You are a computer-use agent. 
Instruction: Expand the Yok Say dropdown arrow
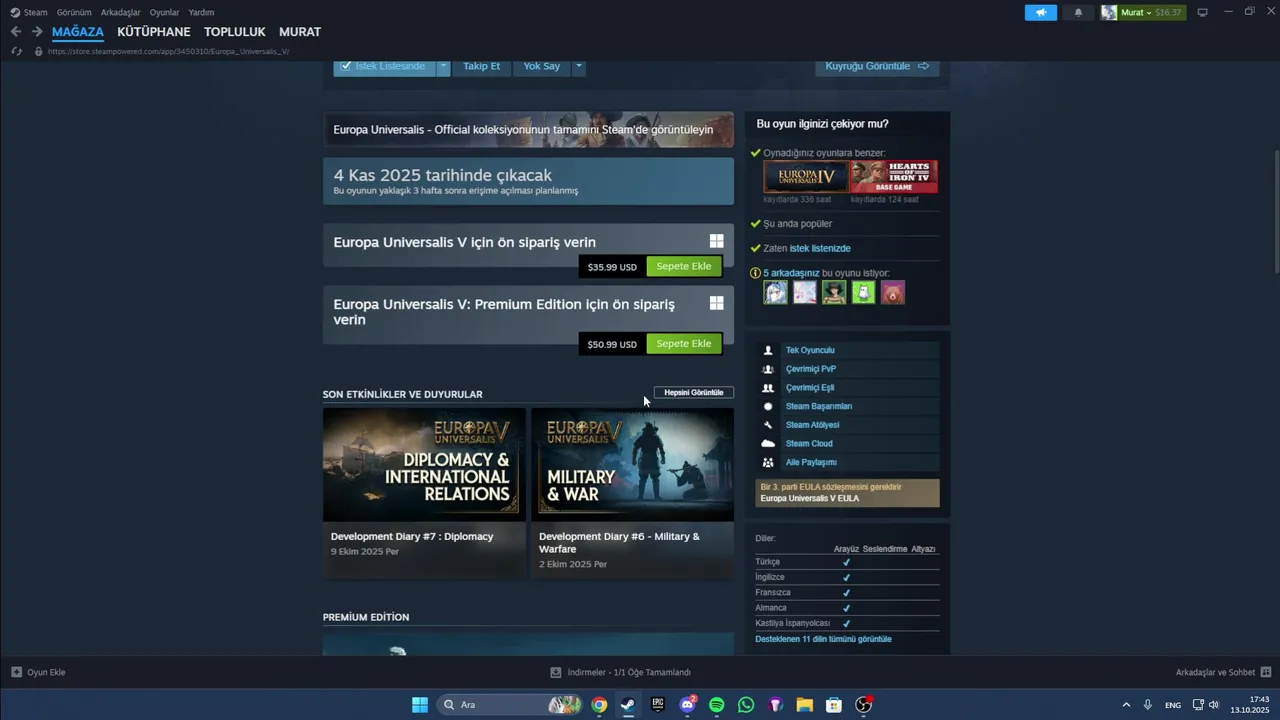[578, 66]
